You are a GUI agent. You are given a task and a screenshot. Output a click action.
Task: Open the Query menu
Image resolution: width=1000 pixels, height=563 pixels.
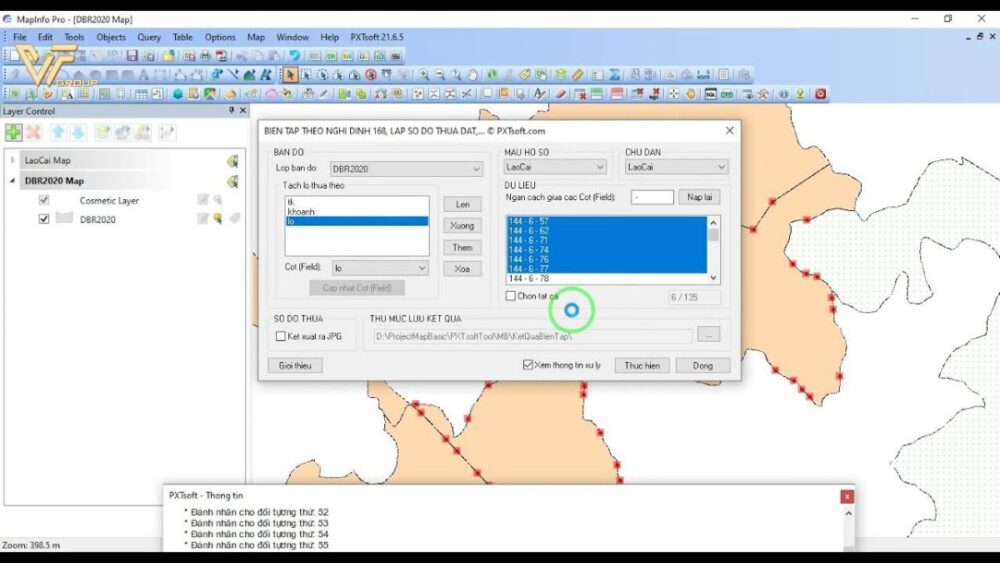pyautogui.click(x=149, y=37)
